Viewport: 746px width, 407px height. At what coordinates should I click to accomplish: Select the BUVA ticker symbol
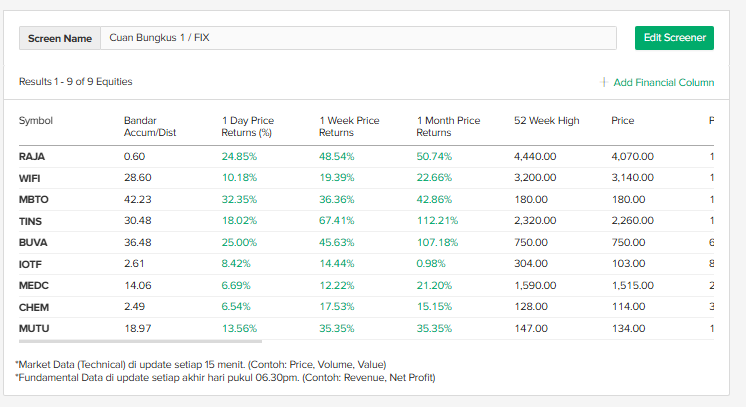click(33, 242)
